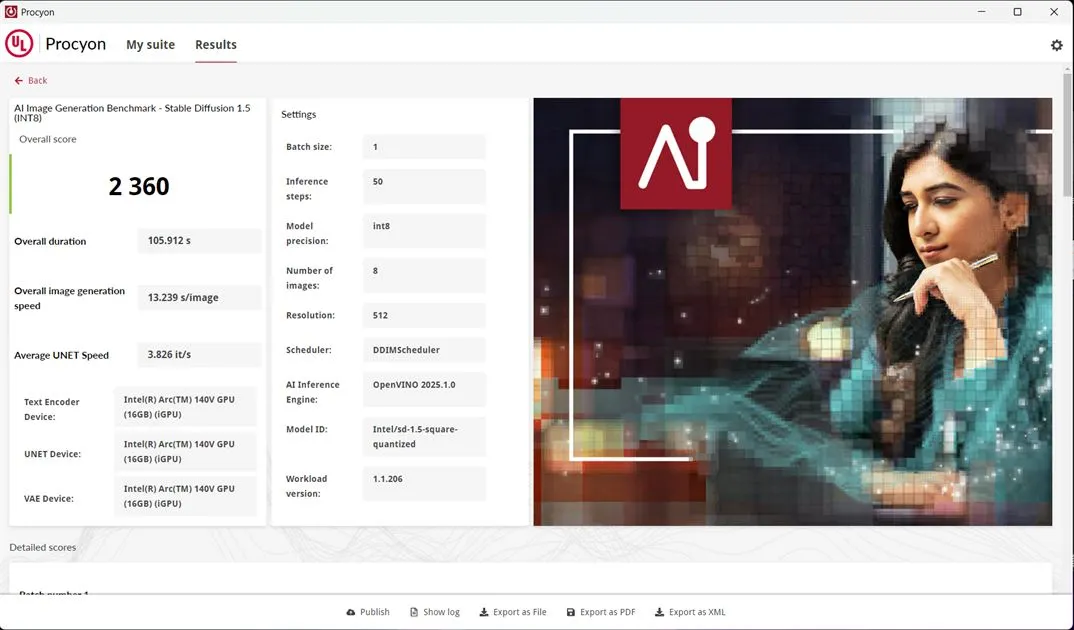Screen dimensions: 1074x630
Task: Click the Model precision value int8
Action: pyautogui.click(x=424, y=231)
